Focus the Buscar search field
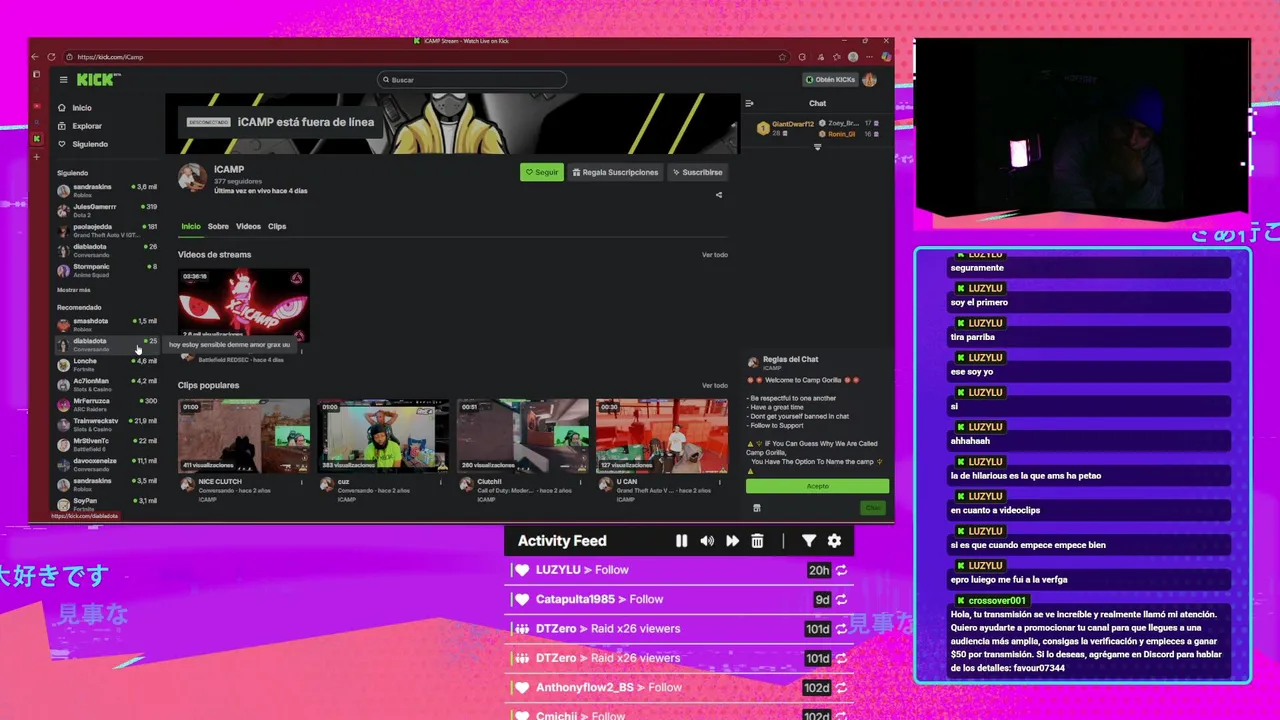The image size is (1280, 720). [x=472, y=80]
